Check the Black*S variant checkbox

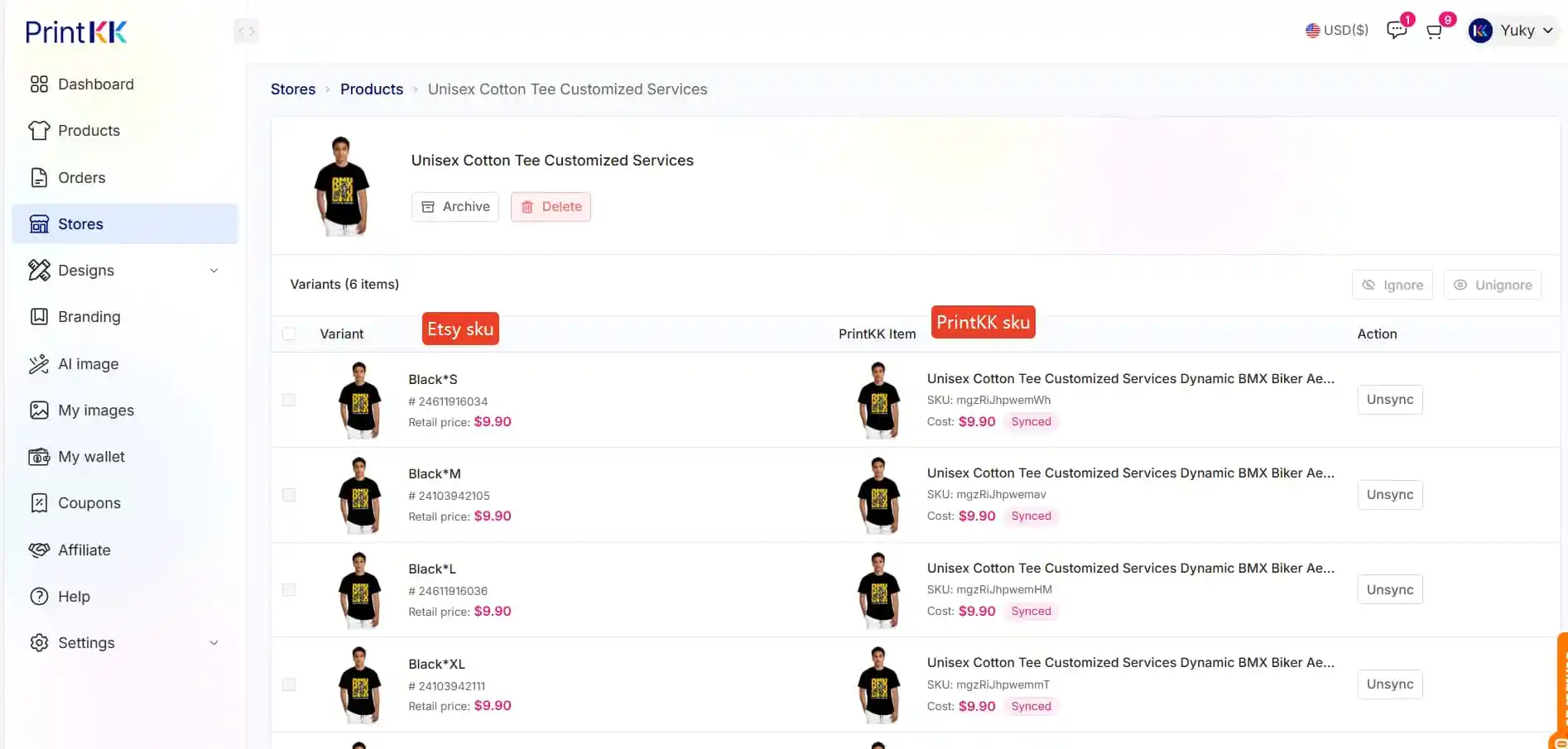[x=289, y=401]
